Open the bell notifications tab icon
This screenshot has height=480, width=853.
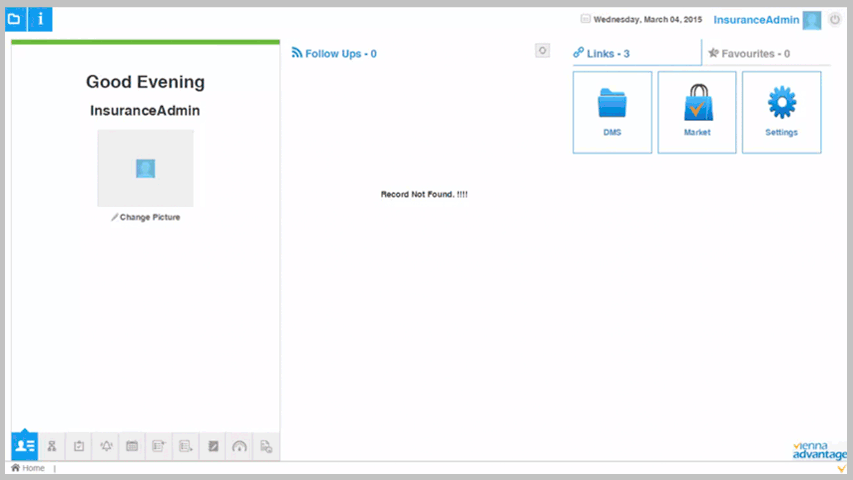pos(106,446)
